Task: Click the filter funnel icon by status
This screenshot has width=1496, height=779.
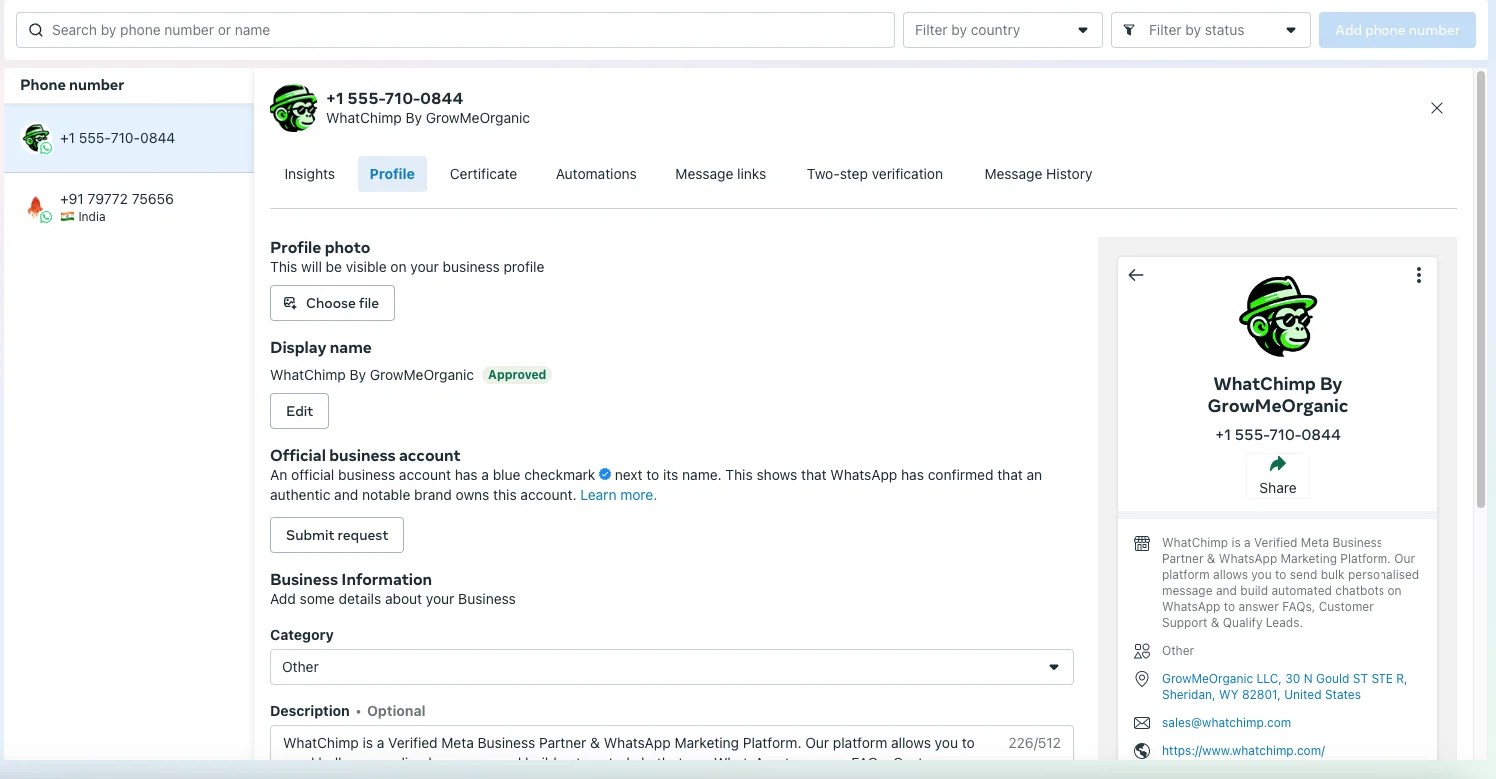Action: (1129, 30)
